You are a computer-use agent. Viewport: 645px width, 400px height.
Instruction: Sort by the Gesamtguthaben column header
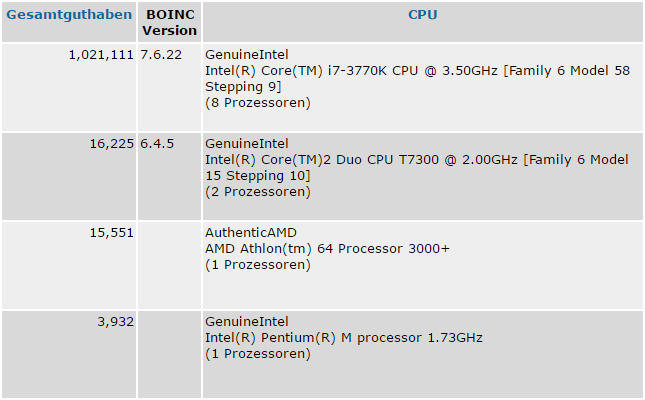coord(69,15)
